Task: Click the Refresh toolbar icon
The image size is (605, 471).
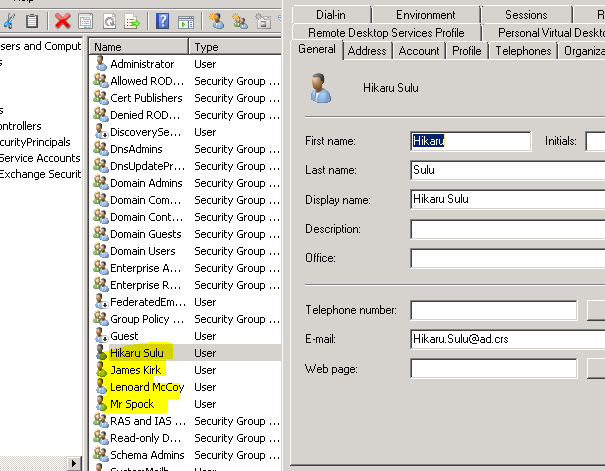Action: (110, 21)
